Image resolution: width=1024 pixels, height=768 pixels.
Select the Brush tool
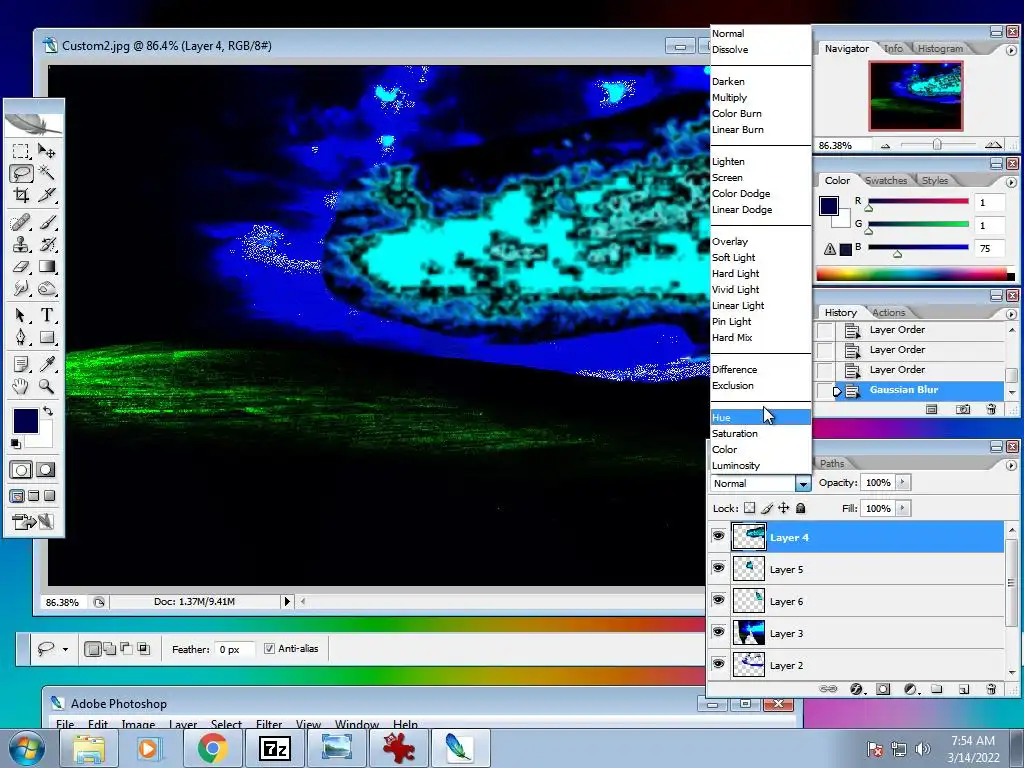[46, 222]
